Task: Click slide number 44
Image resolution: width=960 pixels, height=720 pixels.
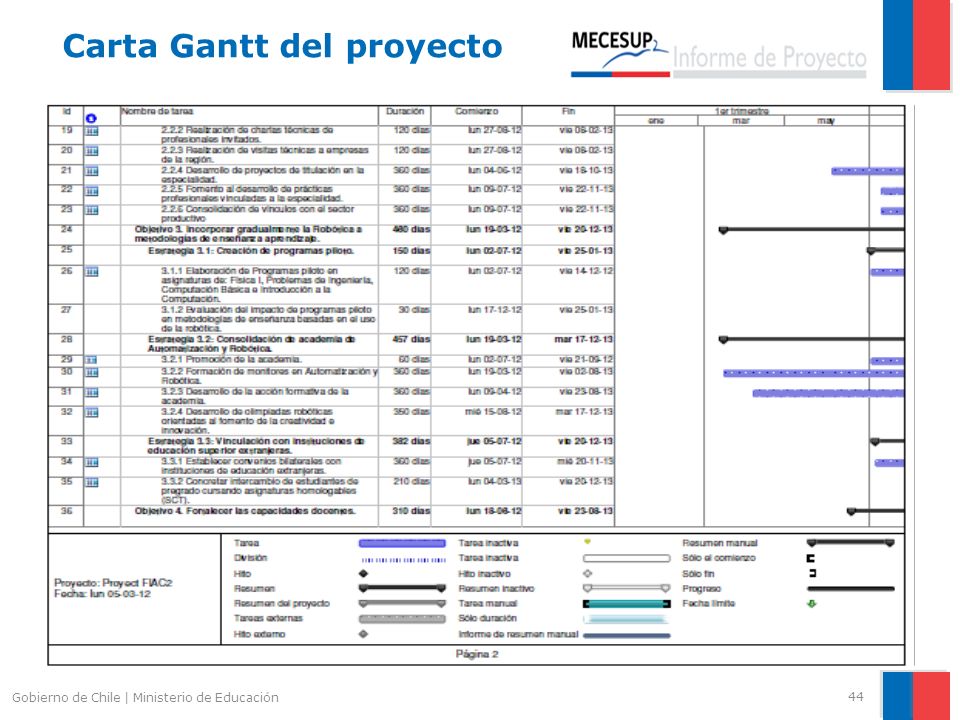Action: point(855,697)
